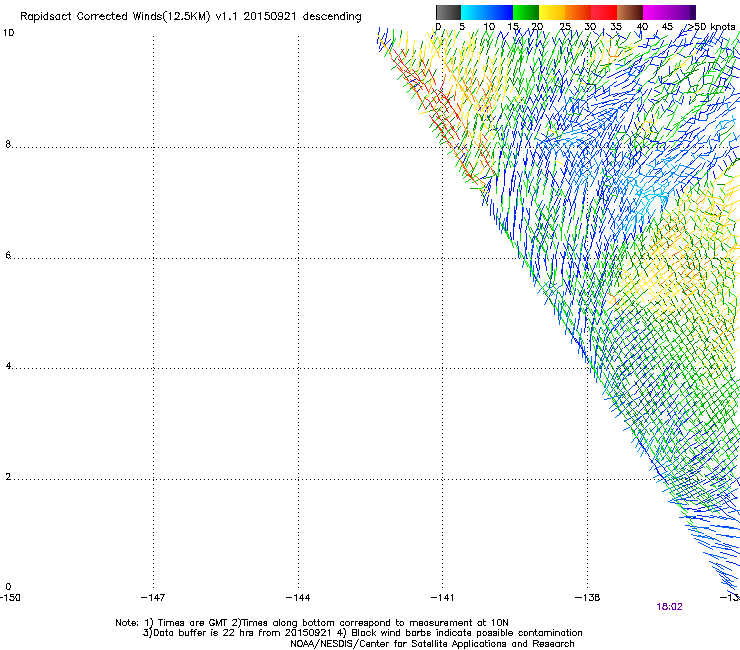Click the '35' label under the color bar

click(x=616, y=27)
